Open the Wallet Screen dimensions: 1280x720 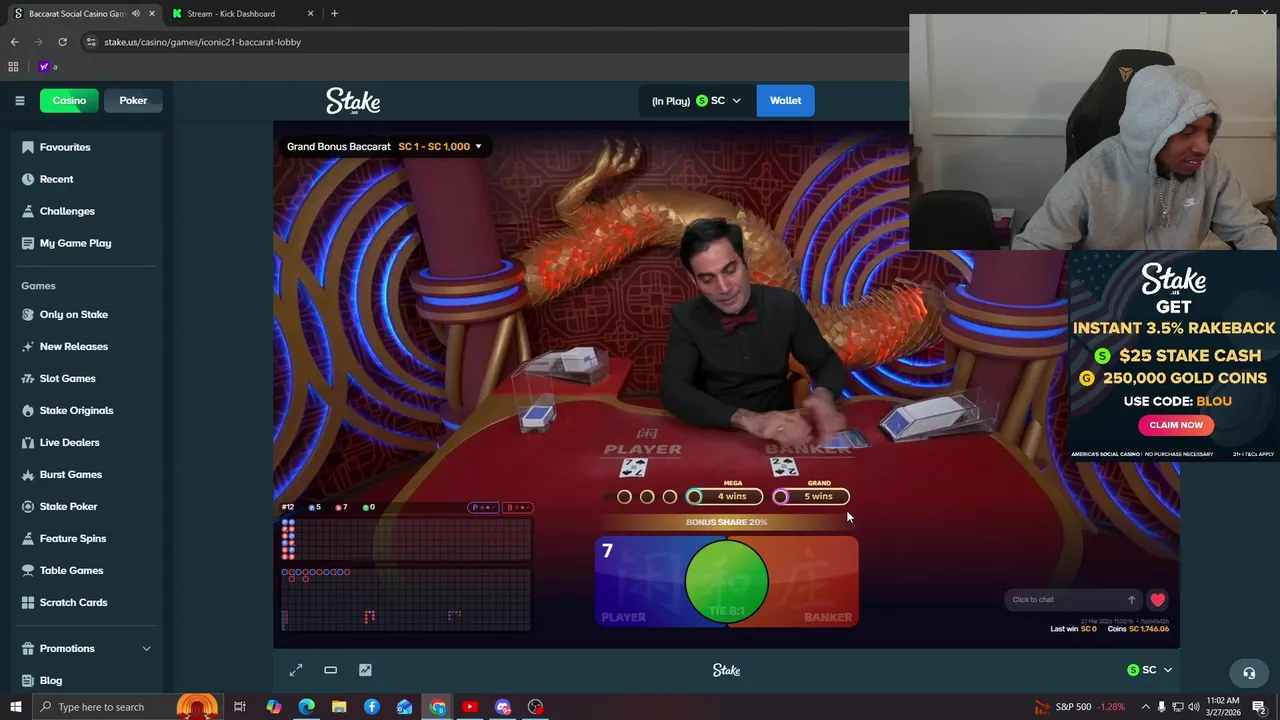tap(785, 100)
